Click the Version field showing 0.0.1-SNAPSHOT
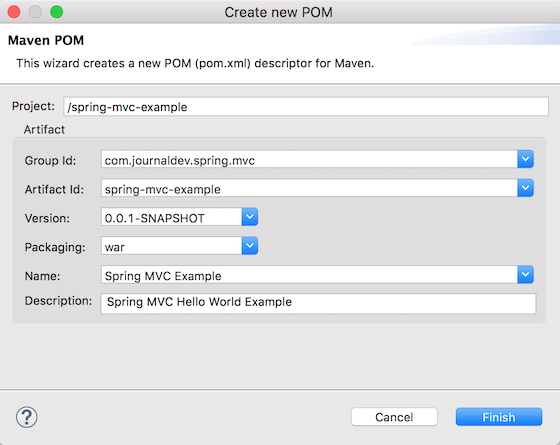The height and width of the screenshot is (445, 560). [x=171, y=217]
